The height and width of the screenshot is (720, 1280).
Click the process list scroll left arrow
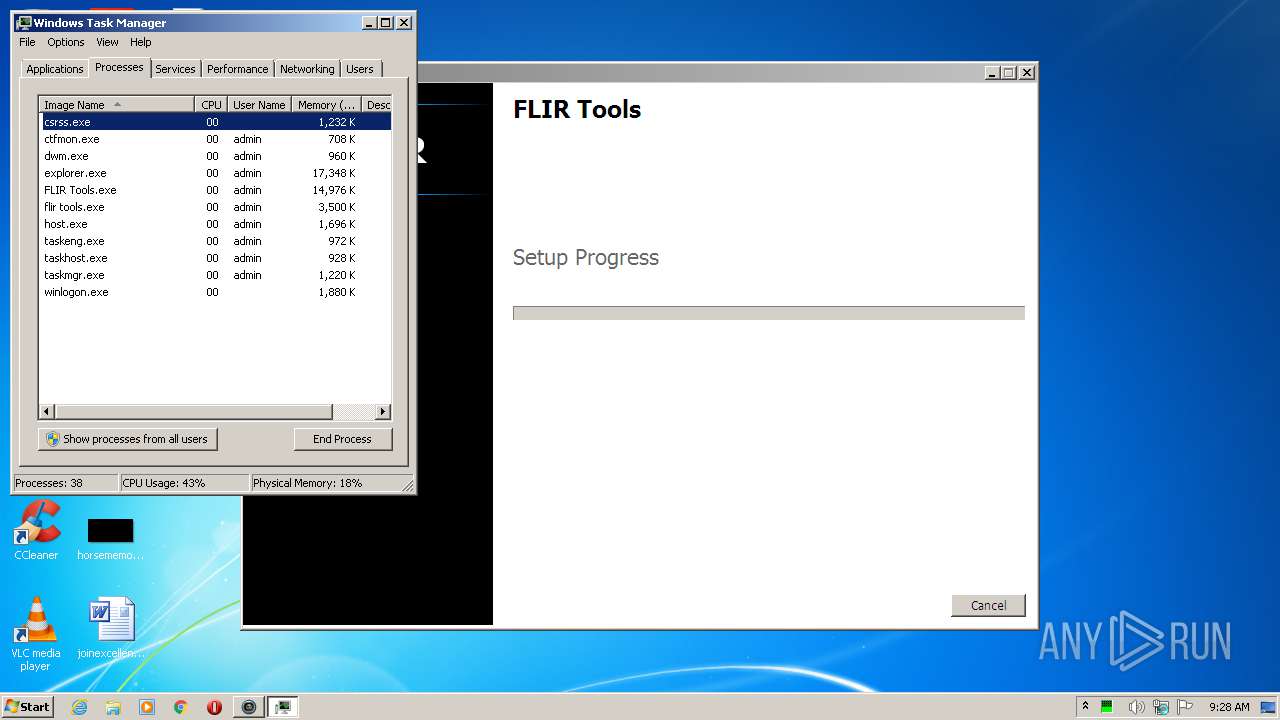click(x=47, y=411)
